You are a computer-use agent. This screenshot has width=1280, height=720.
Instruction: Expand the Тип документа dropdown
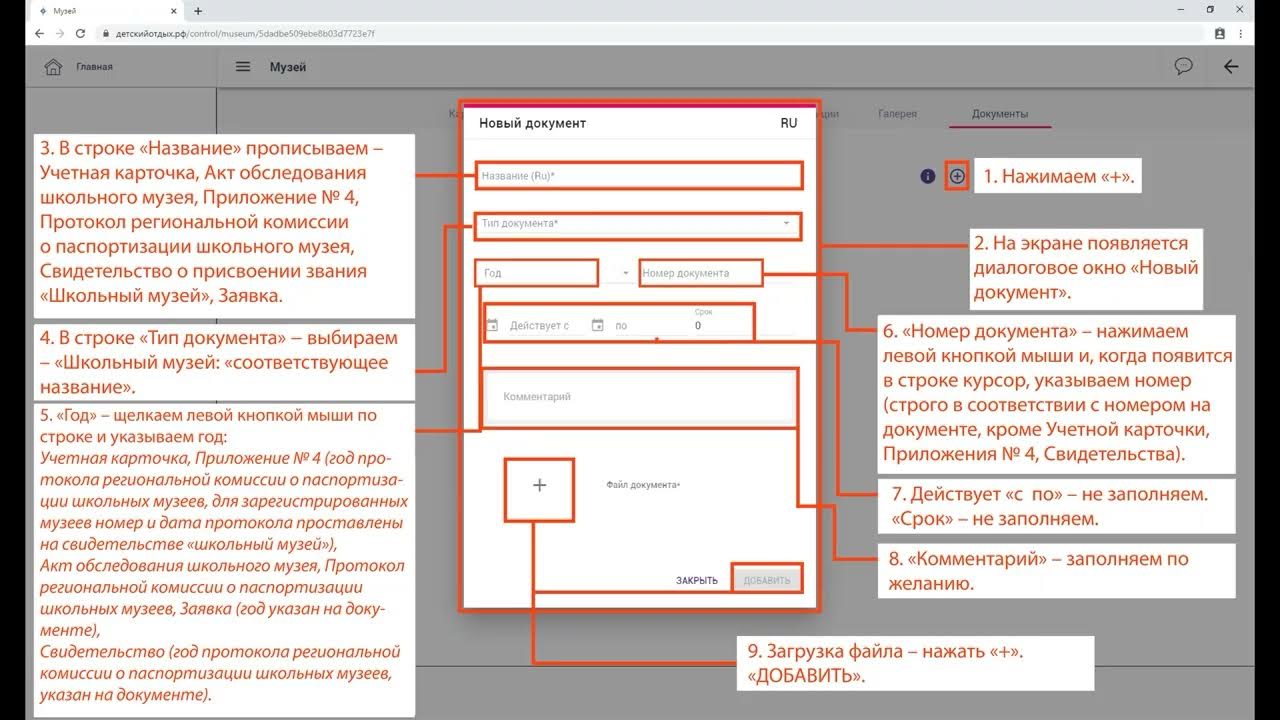click(786, 223)
